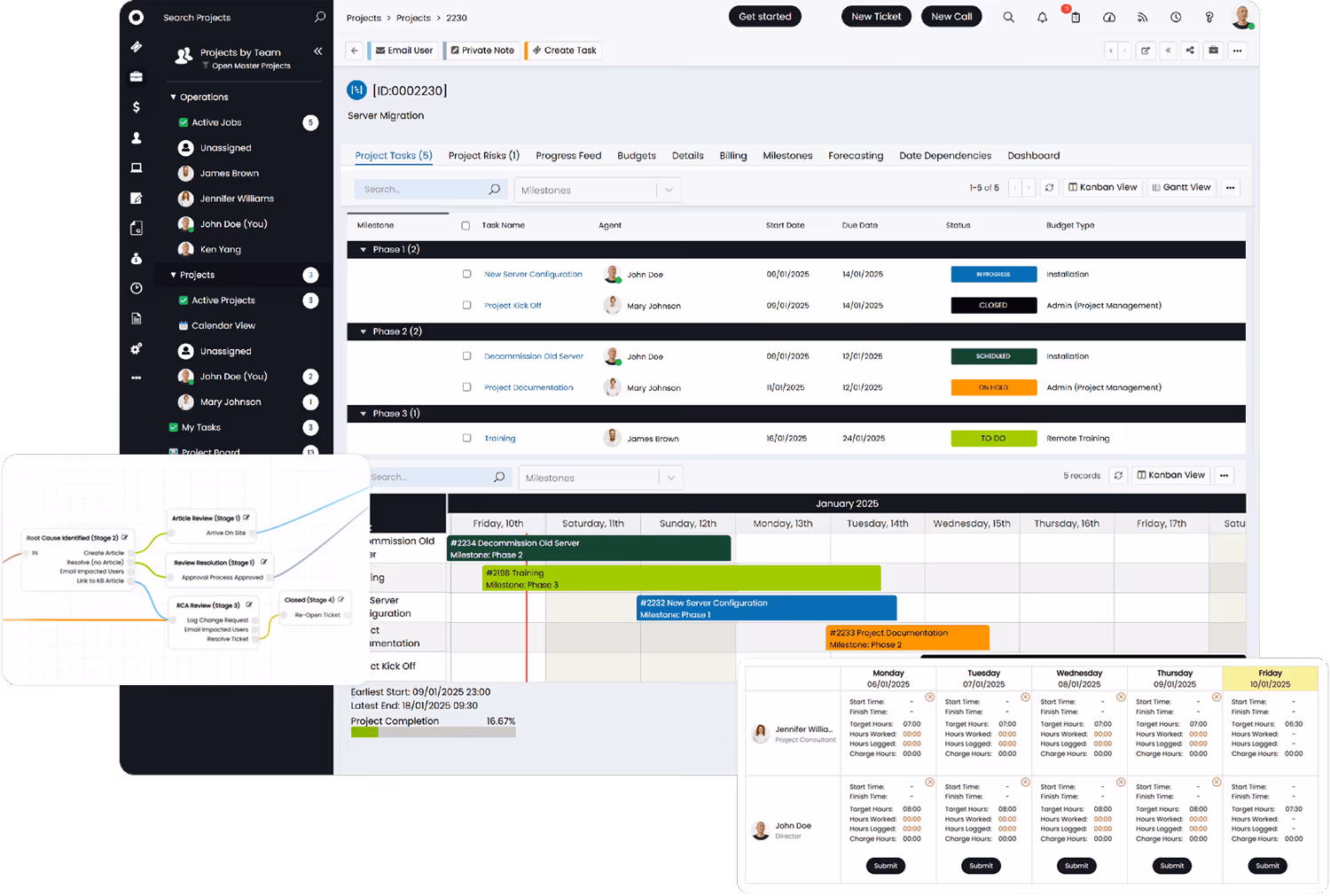This screenshot has height=896, width=1330.
Task: Click the top header search magnifier icon
Action: (x=1008, y=17)
